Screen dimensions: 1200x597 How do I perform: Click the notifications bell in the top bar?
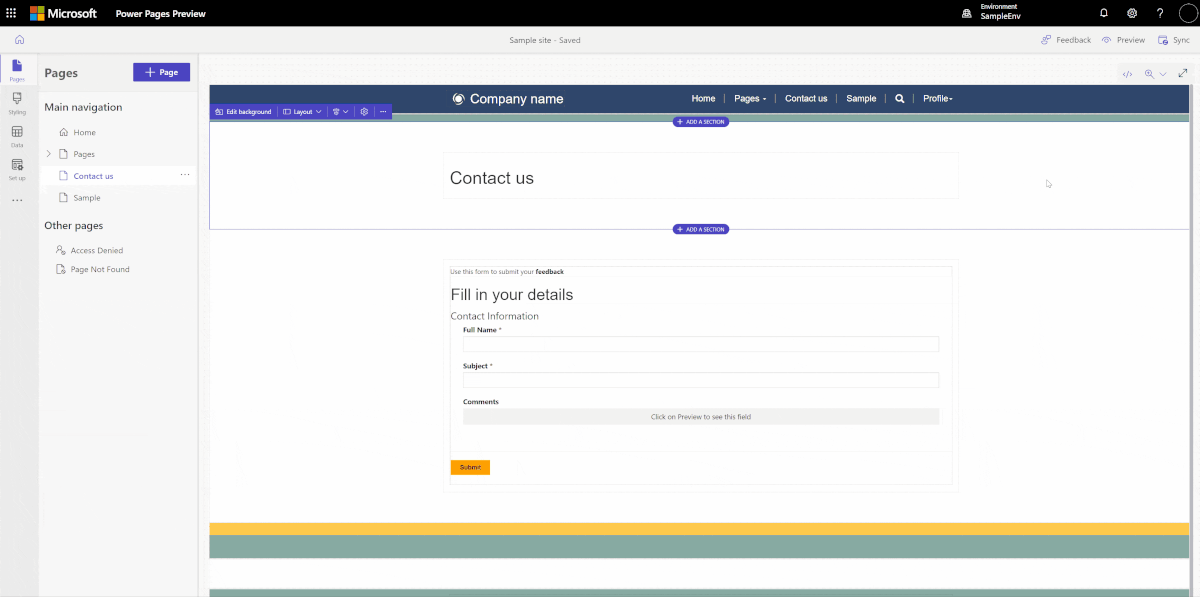(x=1103, y=13)
